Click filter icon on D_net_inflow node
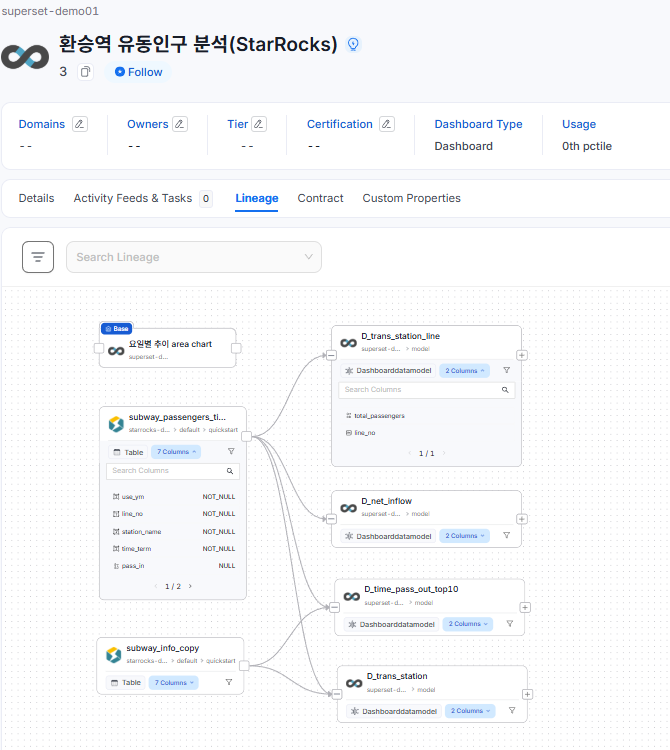Screen dimensions: 670x750 506,535
